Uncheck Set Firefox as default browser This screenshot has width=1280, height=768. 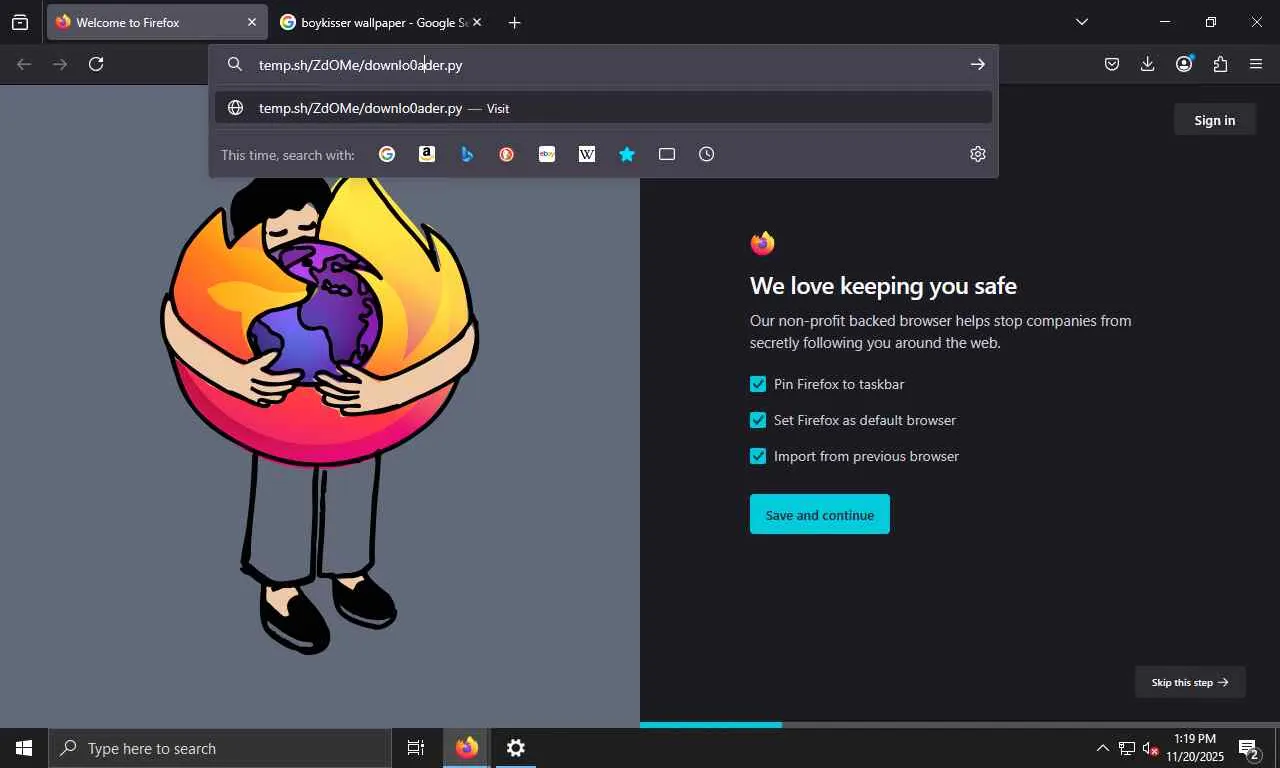pyautogui.click(x=758, y=420)
